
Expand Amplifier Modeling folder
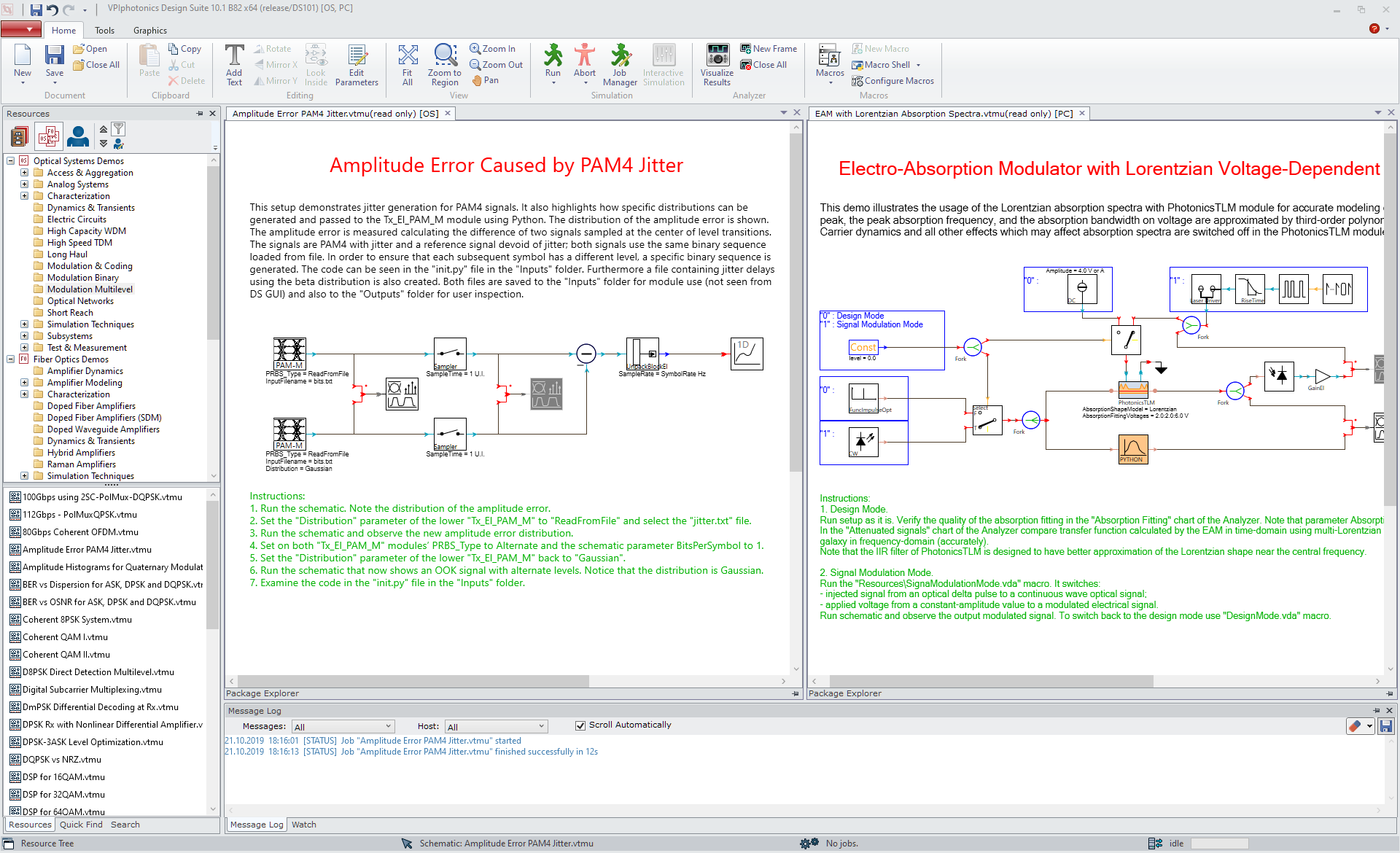[24, 383]
